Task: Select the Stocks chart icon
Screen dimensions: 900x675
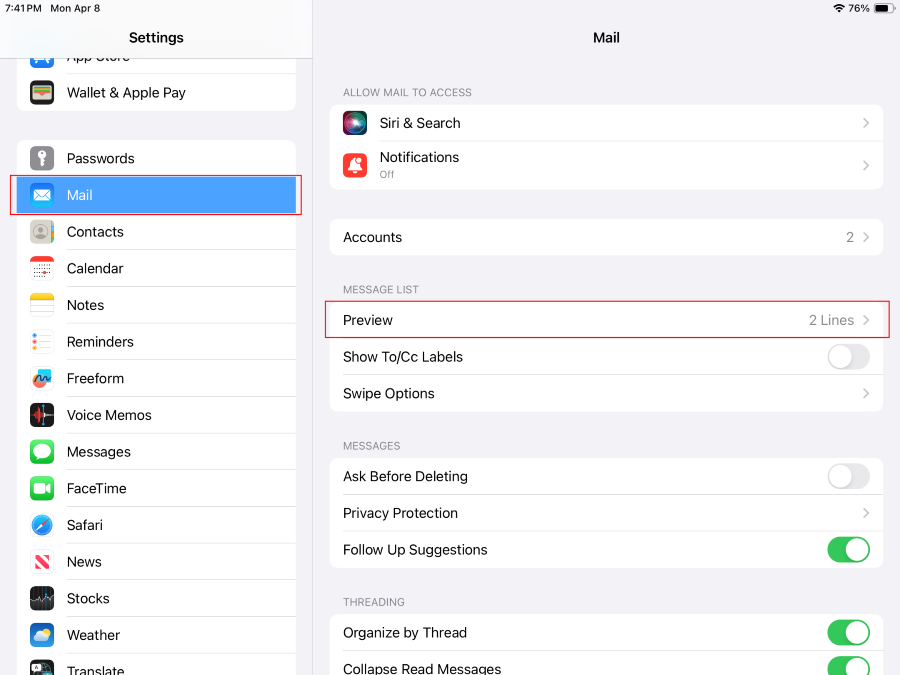Action: tap(42, 598)
